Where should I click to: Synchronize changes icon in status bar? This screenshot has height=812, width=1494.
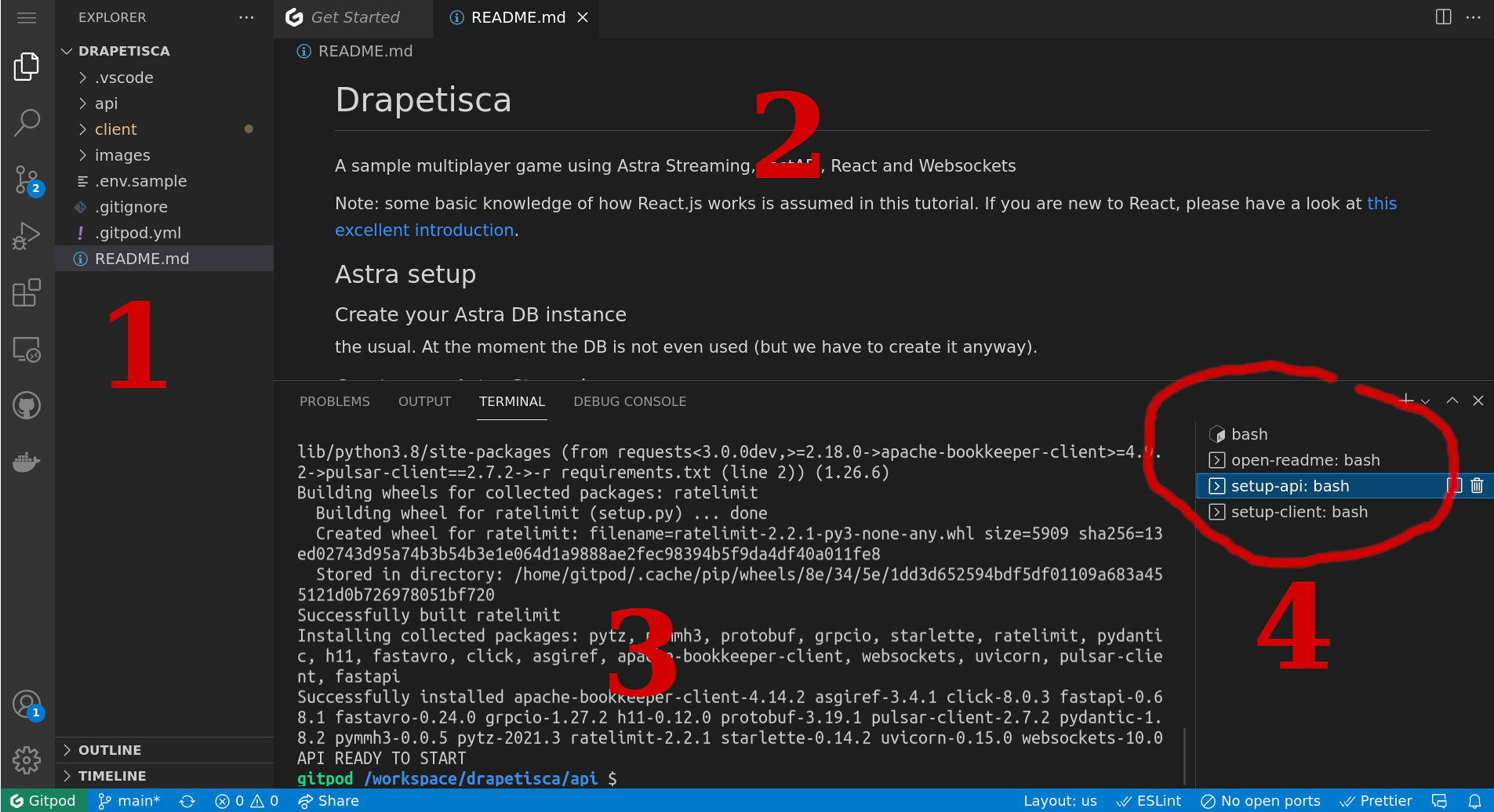187,801
